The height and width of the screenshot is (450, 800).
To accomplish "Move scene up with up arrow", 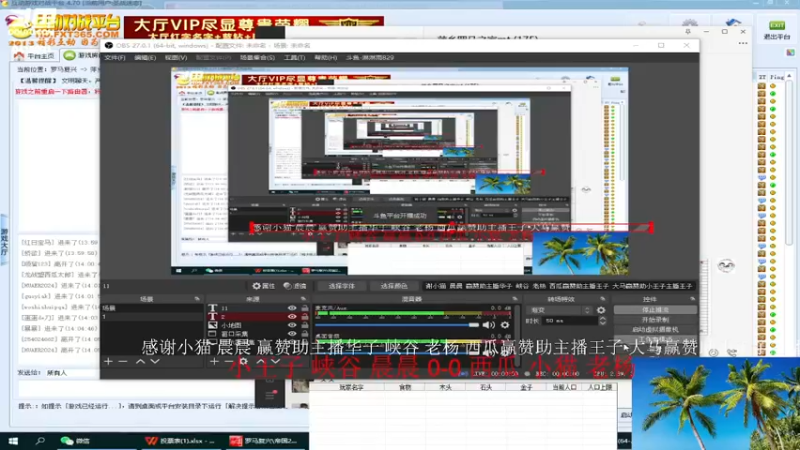I will coord(140,361).
